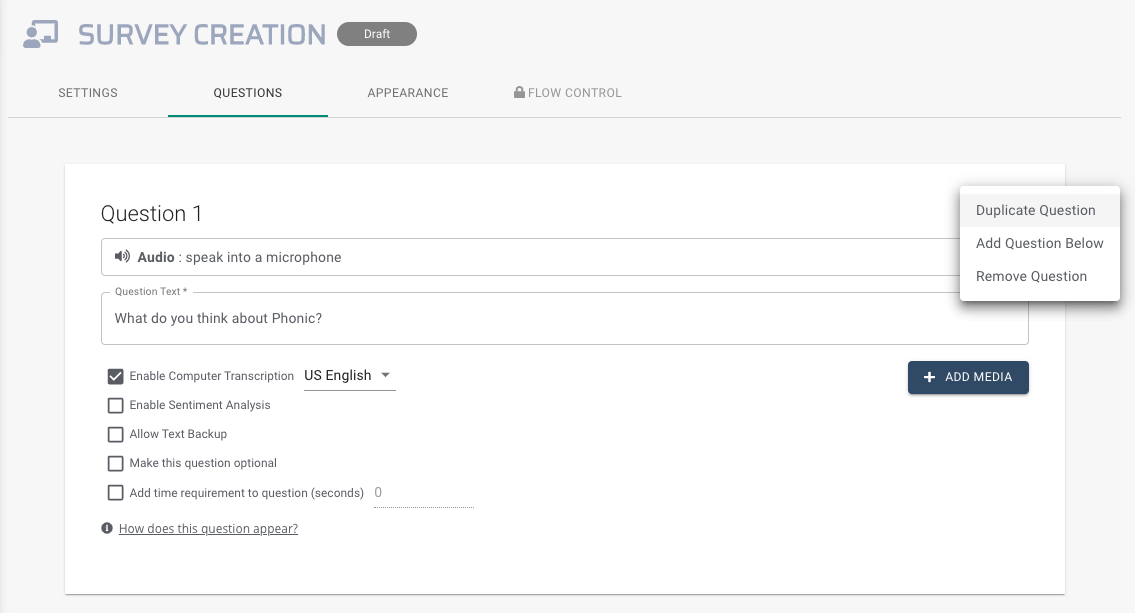Select the Draft status badge

pyautogui.click(x=377, y=33)
